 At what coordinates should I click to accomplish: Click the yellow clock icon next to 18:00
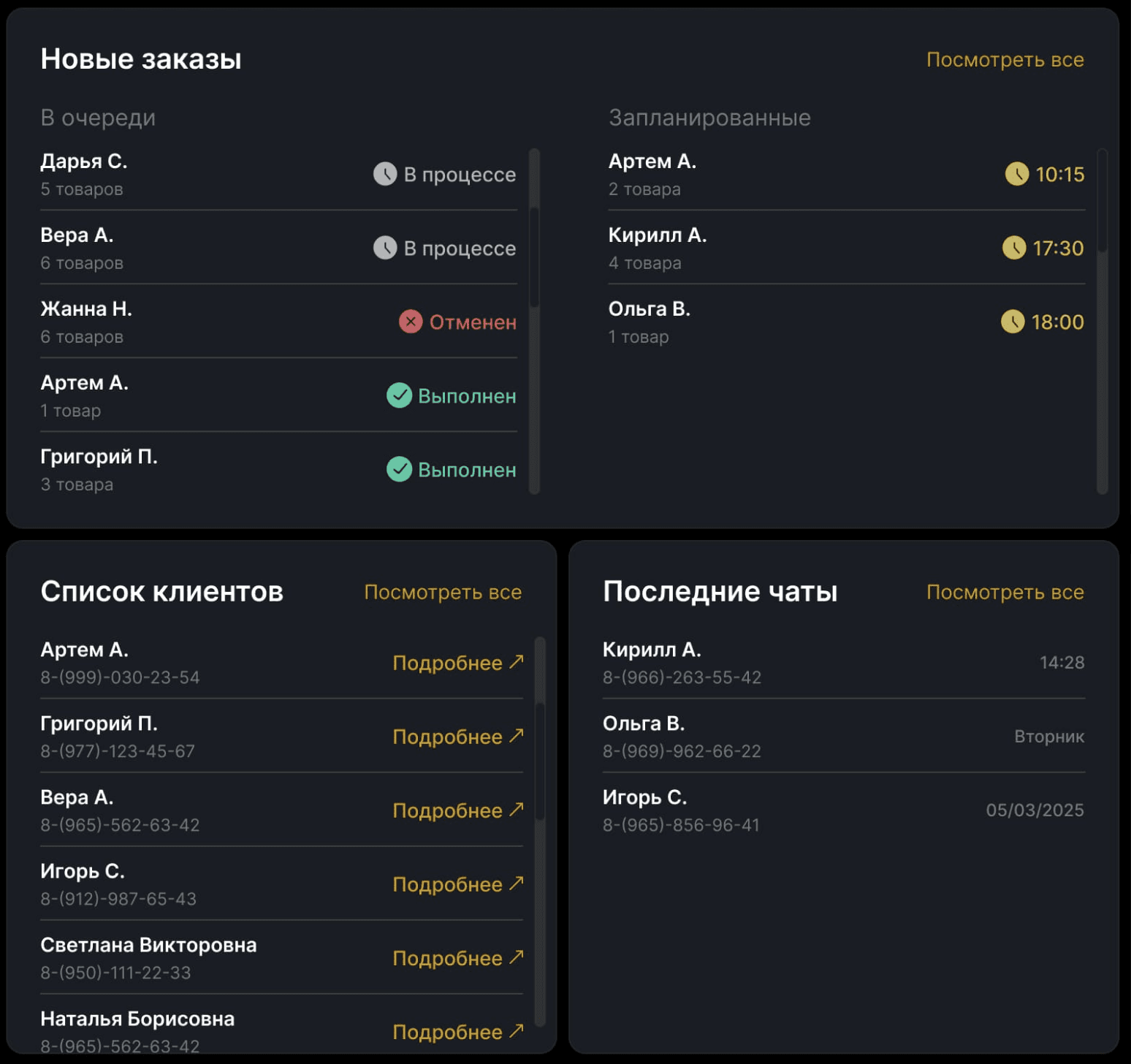tap(1013, 322)
